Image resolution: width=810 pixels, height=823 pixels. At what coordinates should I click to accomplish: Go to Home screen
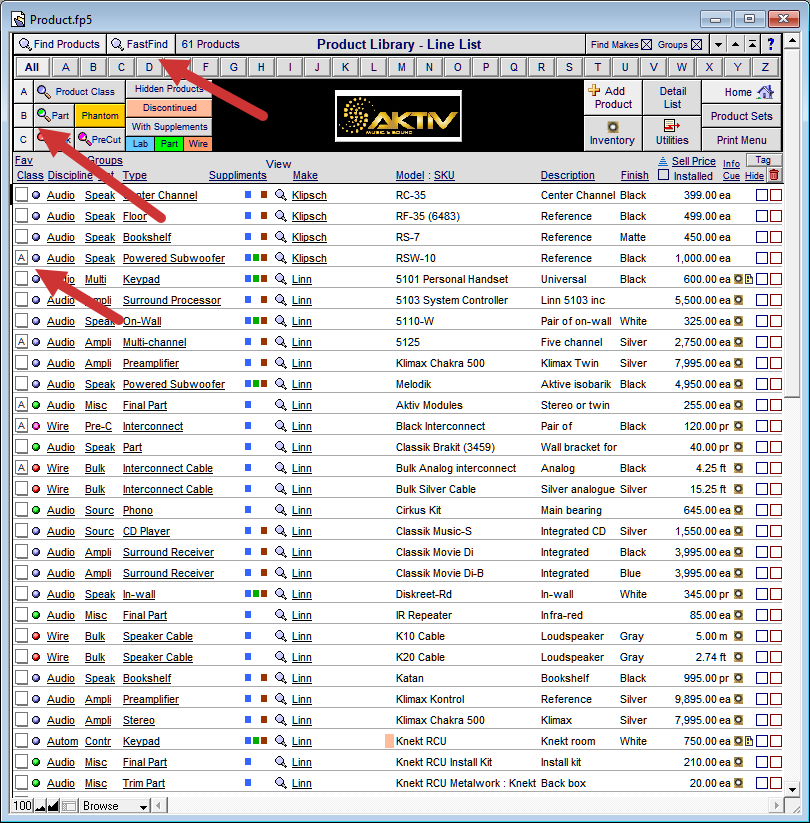click(x=741, y=92)
